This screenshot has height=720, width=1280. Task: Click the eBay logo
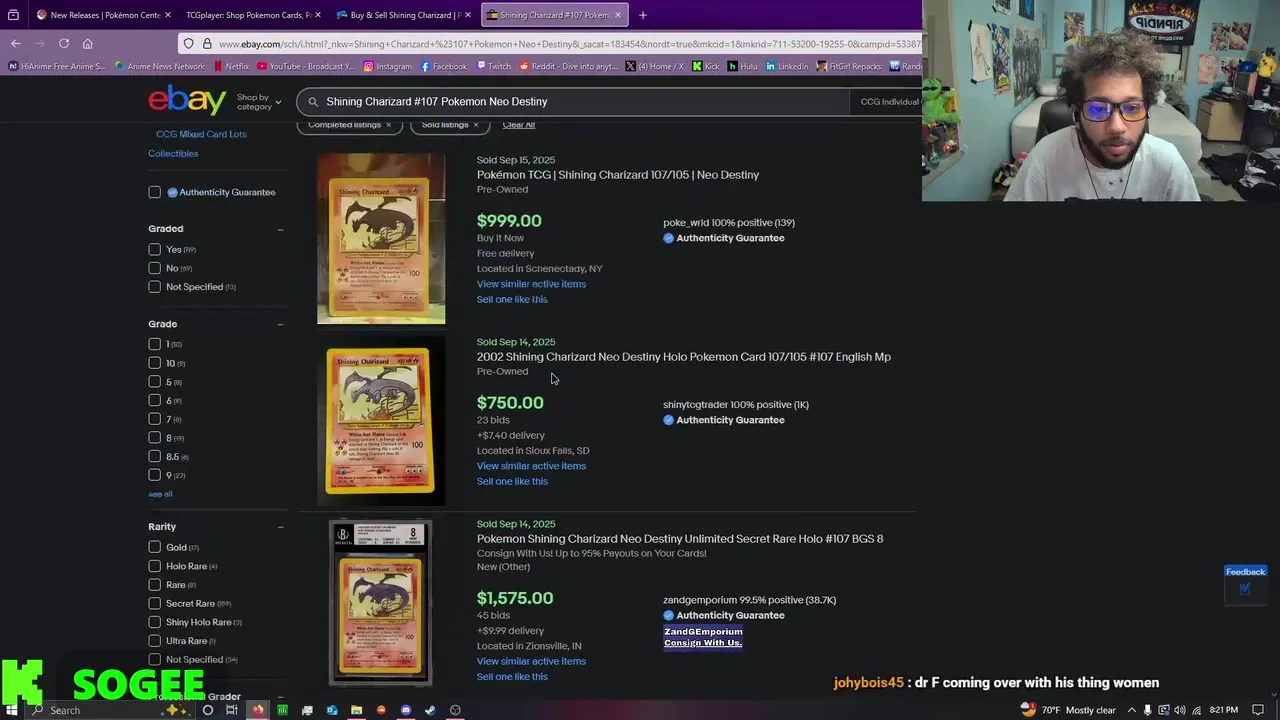[187, 100]
